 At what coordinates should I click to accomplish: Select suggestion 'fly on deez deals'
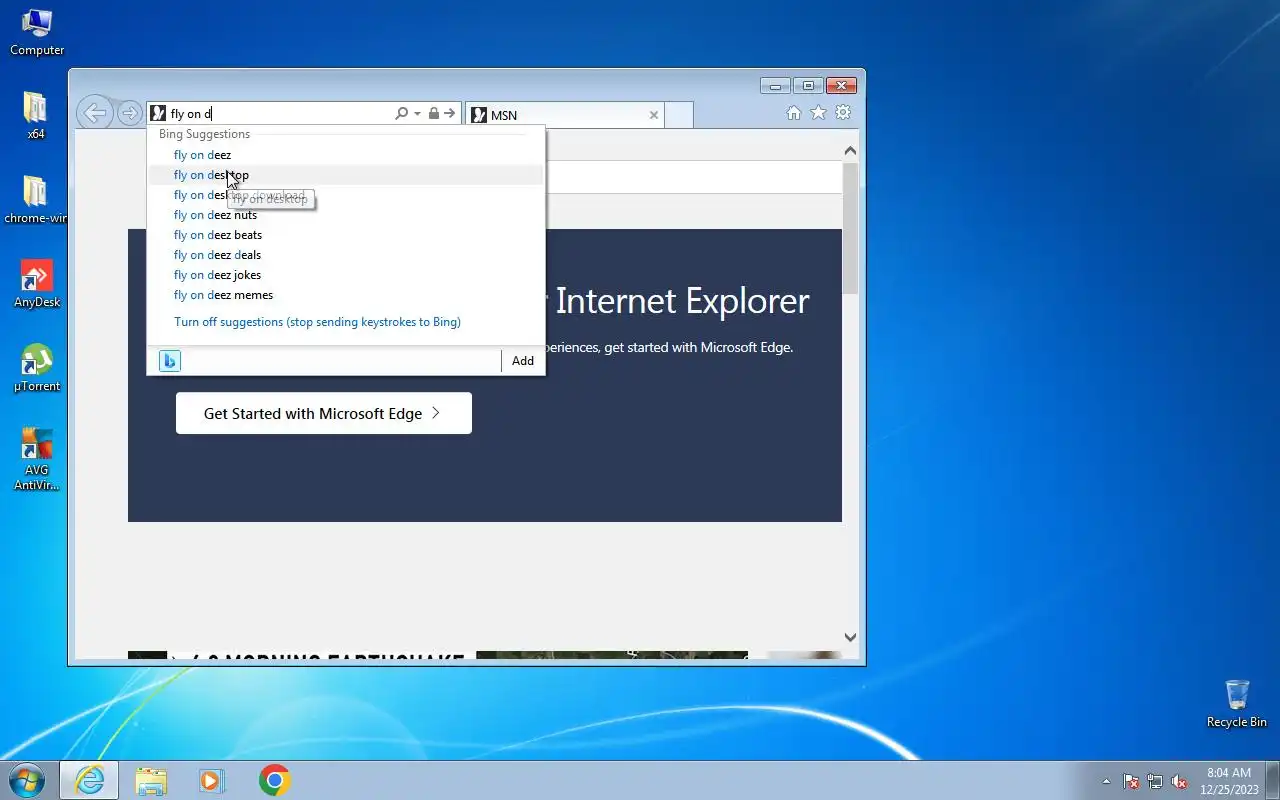345,255
